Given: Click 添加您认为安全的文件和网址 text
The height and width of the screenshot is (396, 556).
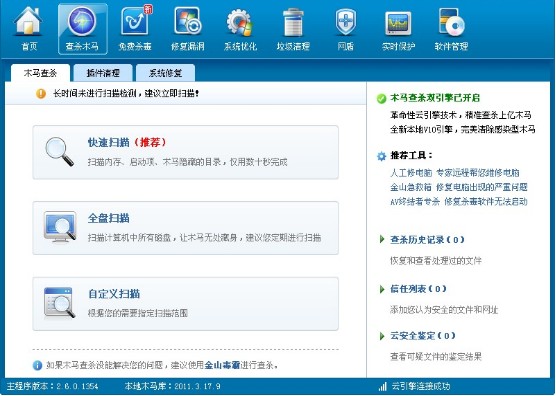Looking at the screenshot, I should tap(444, 310).
